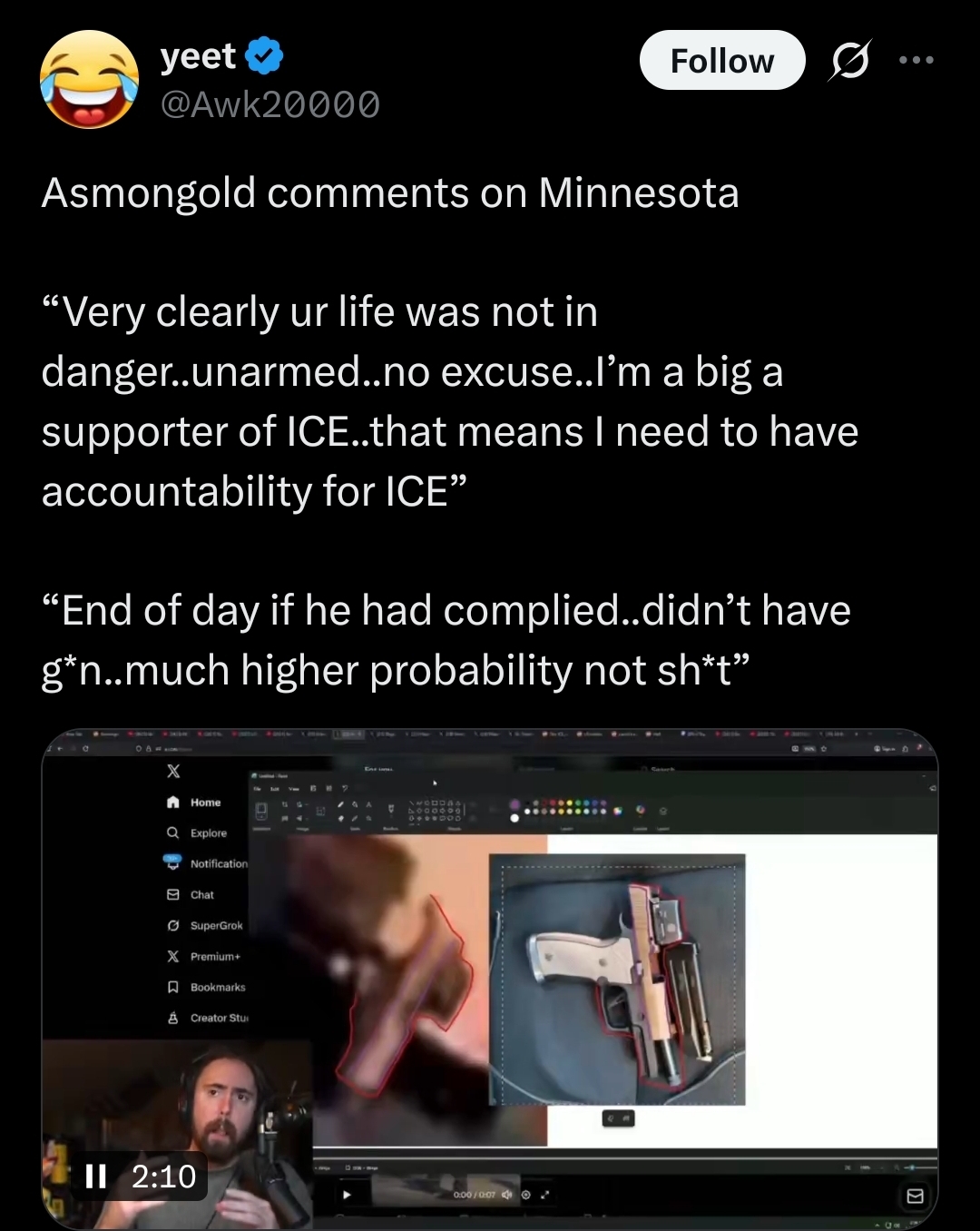This screenshot has width=980, height=1231.
Task: Open the three-dot more options menu
Action: point(916,61)
